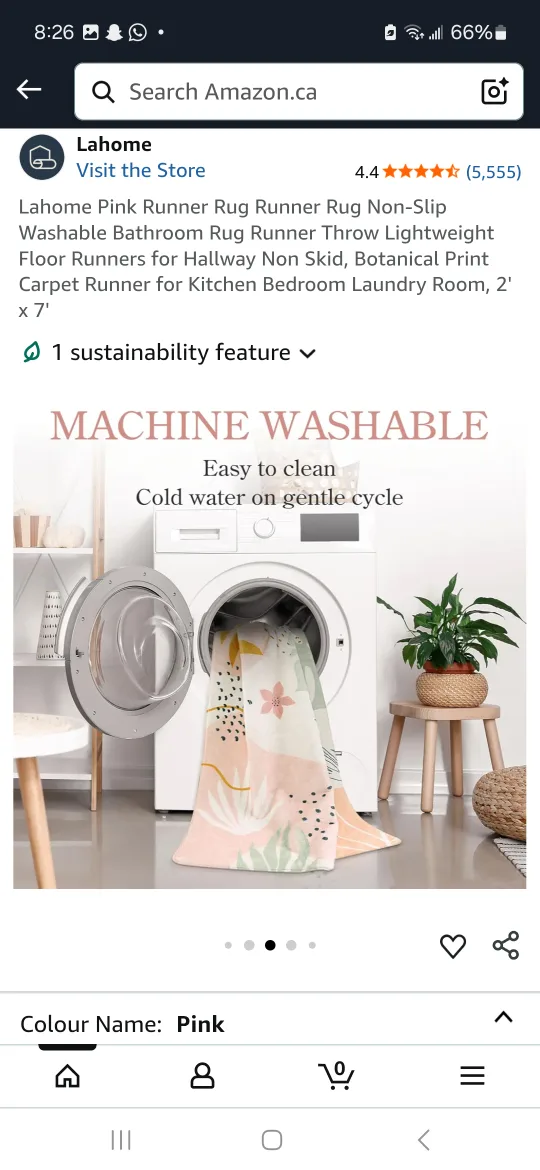Open the hamburger menu
Viewport: 540px width, 1170px height.
472,1075
